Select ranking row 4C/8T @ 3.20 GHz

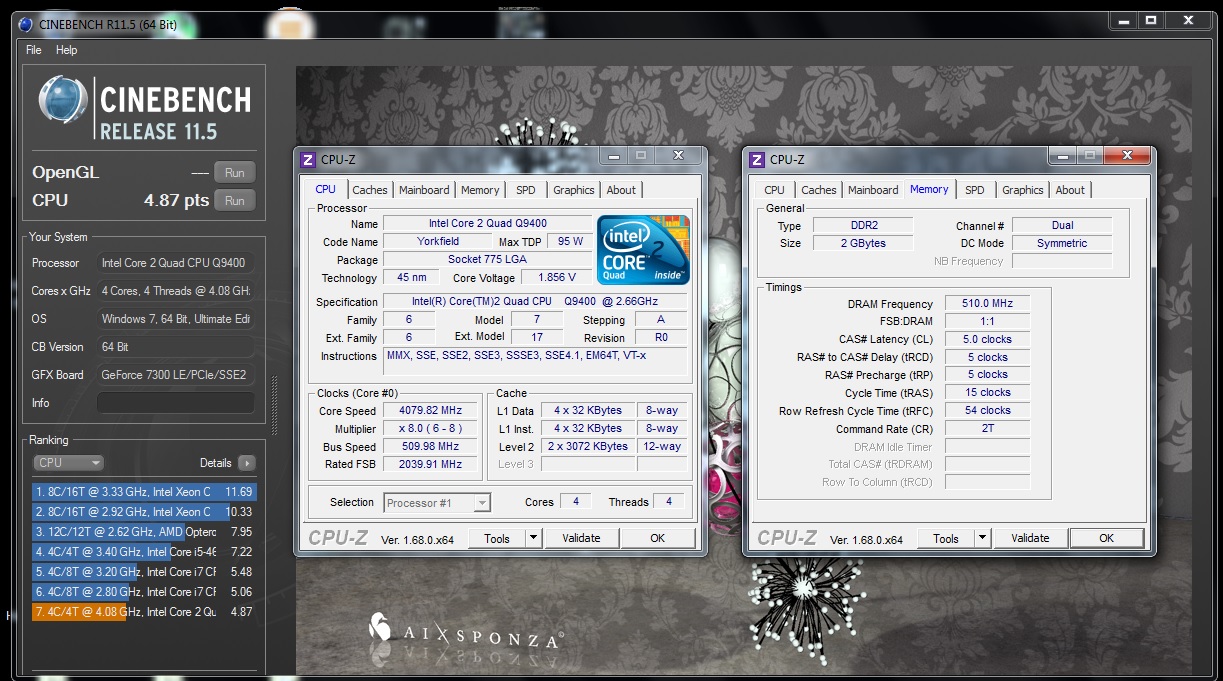[x=145, y=572]
